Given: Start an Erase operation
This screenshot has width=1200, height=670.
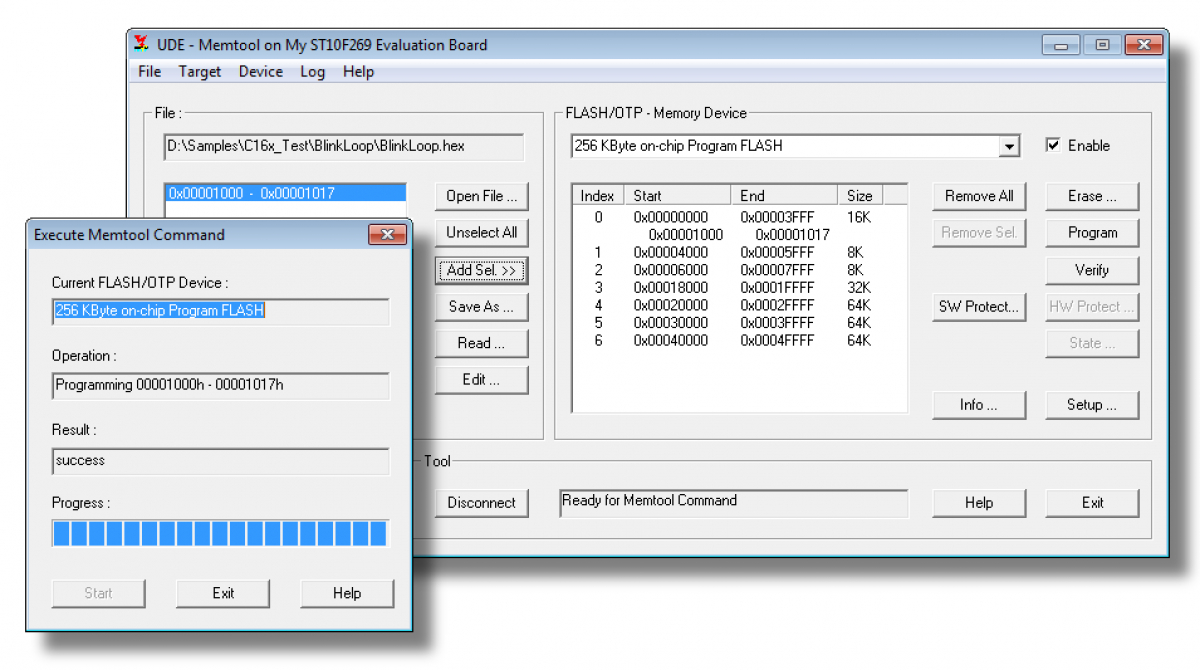Looking at the screenshot, I should point(1092,196).
